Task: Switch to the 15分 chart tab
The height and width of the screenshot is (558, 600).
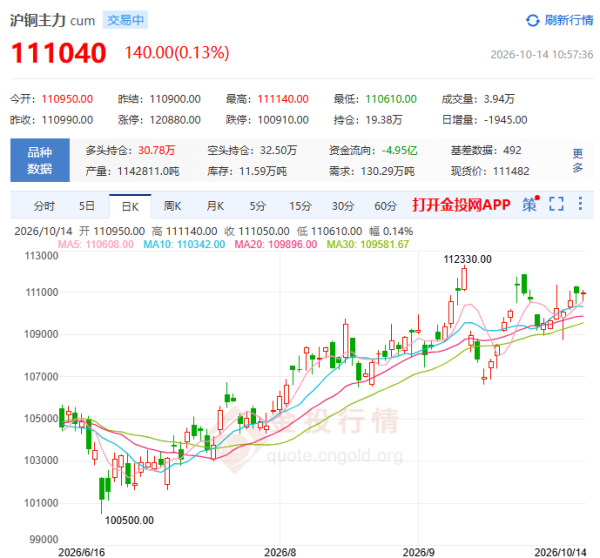Action: pyautogui.click(x=300, y=206)
